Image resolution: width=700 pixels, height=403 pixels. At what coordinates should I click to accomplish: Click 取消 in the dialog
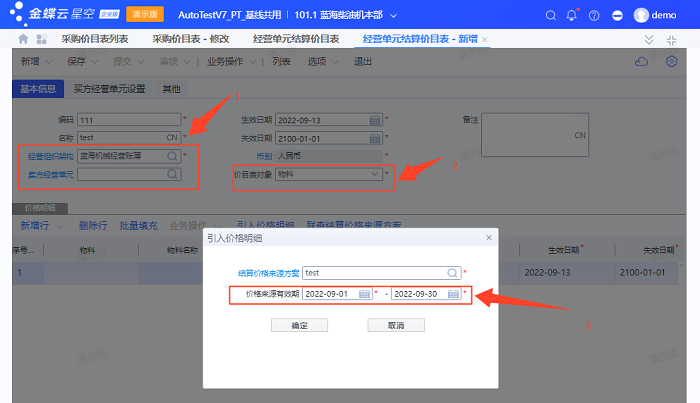pos(396,325)
